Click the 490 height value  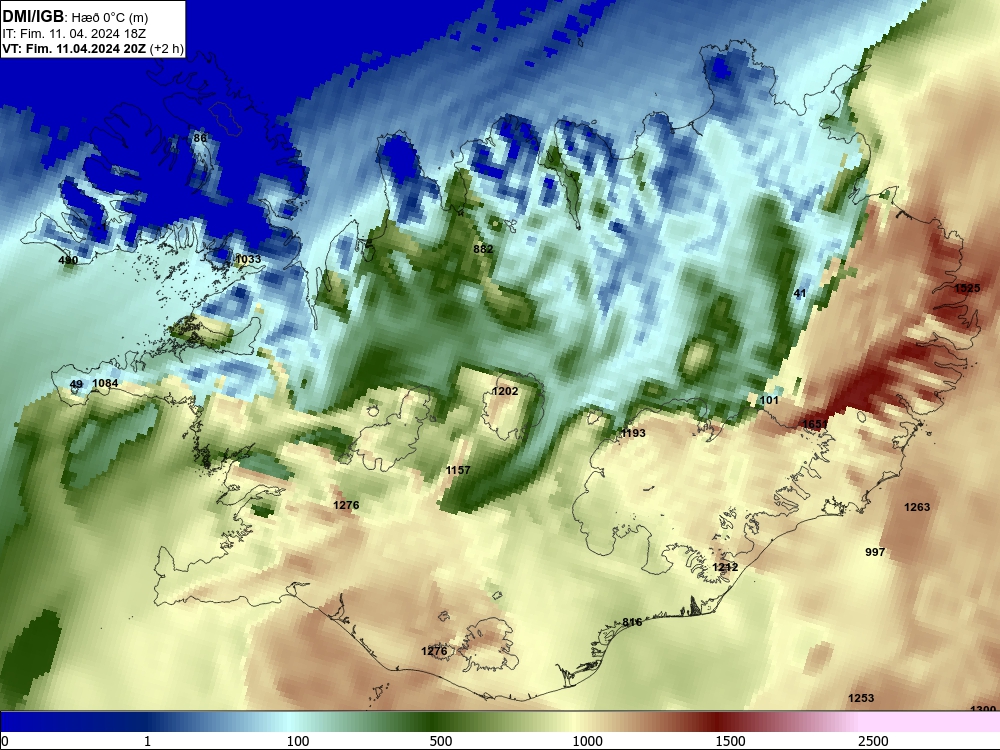pyautogui.click(x=68, y=260)
